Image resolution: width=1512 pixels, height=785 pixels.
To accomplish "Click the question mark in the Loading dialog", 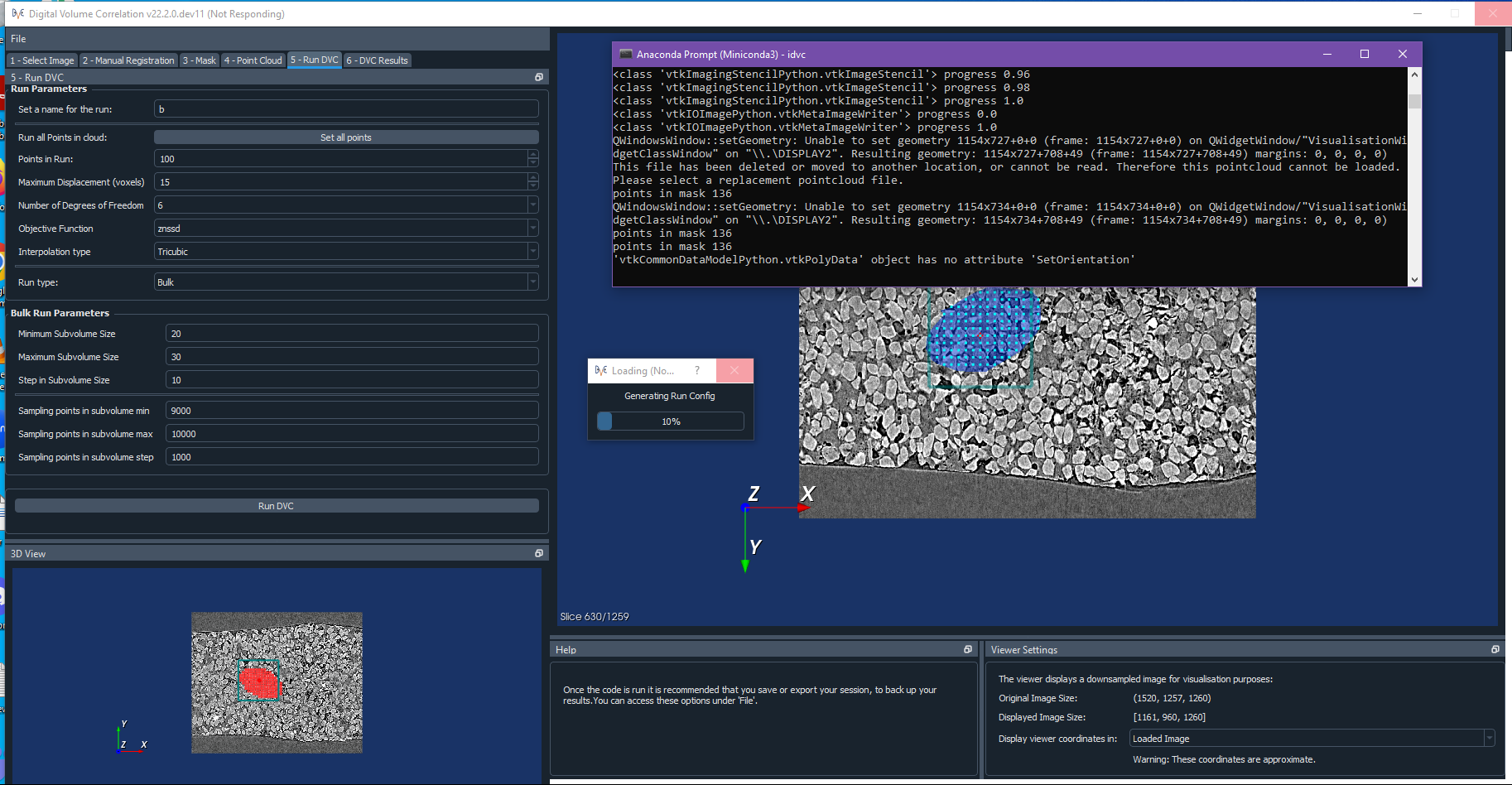I will 697,370.
